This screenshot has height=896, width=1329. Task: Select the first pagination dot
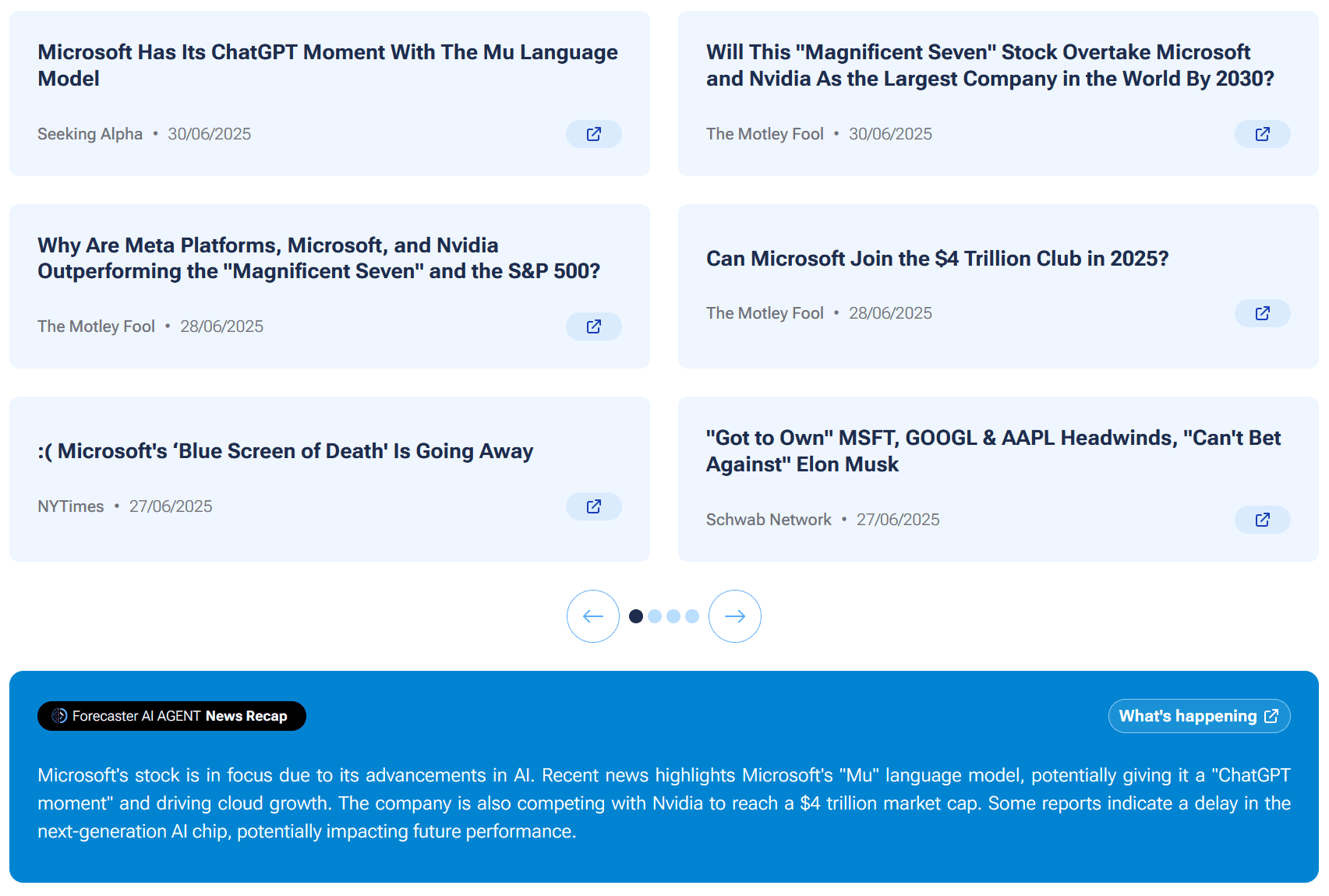coord(636,616)
